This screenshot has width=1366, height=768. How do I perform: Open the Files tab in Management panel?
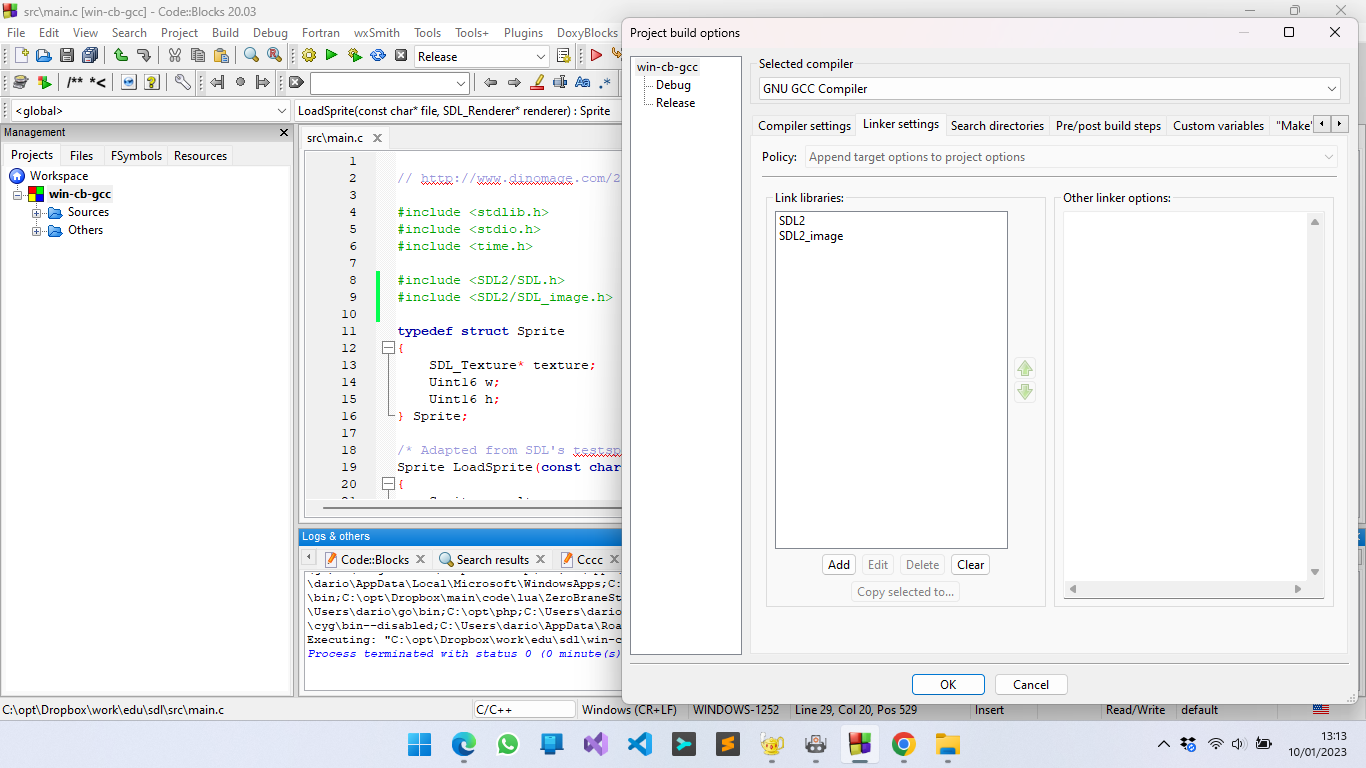[81, 156]
